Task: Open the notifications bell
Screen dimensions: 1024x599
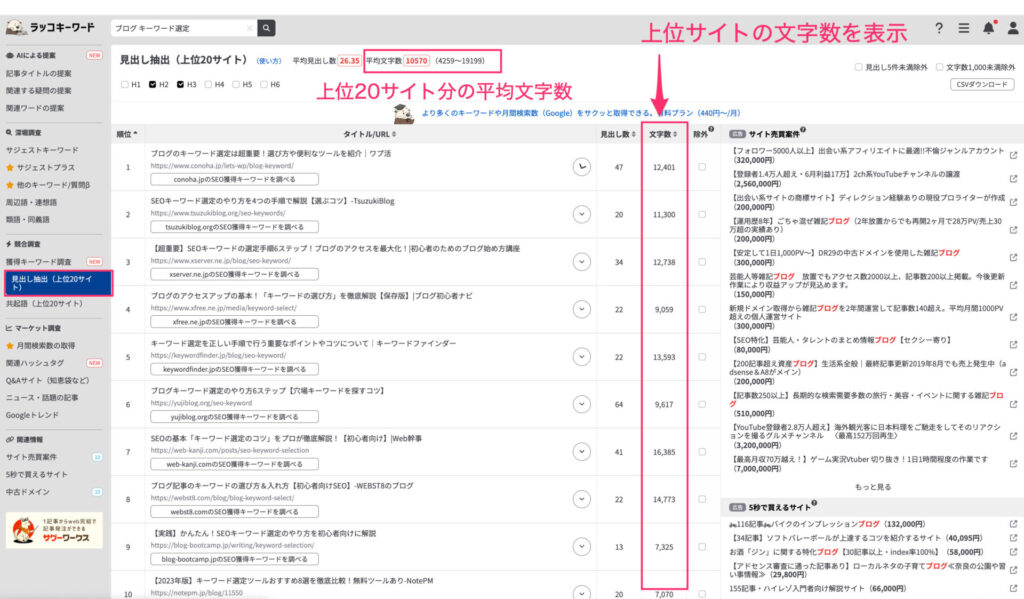Action: 989,28
